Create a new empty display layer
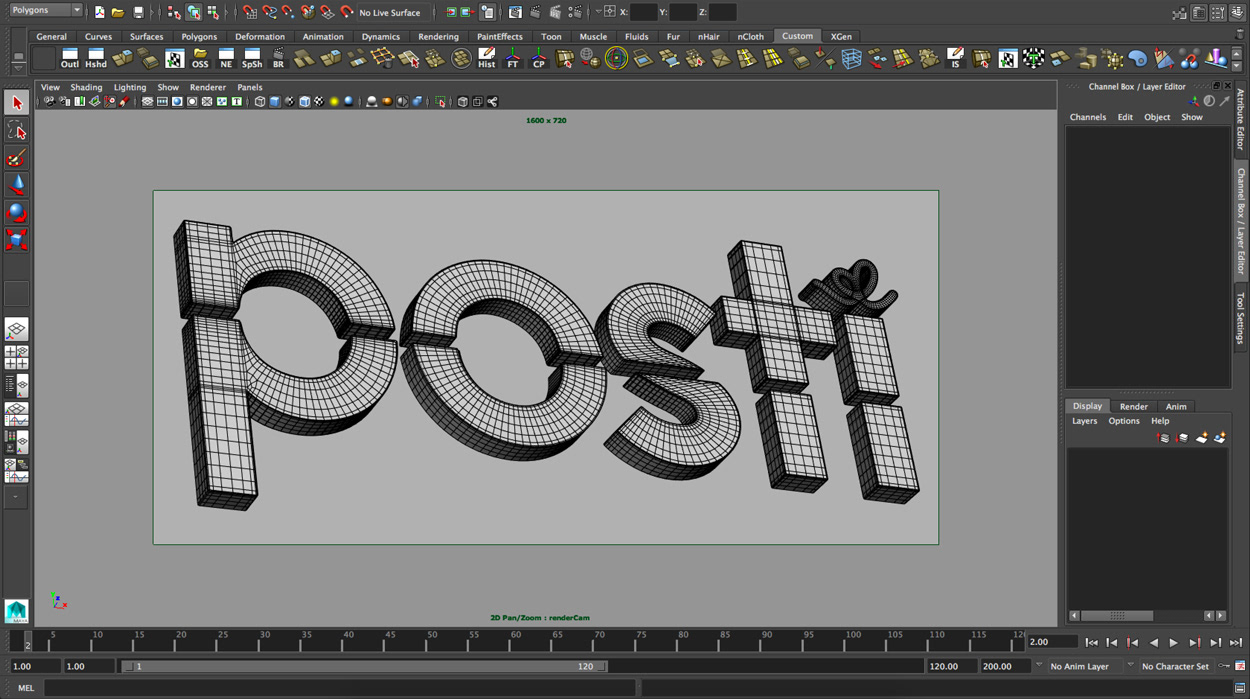 1201,438
